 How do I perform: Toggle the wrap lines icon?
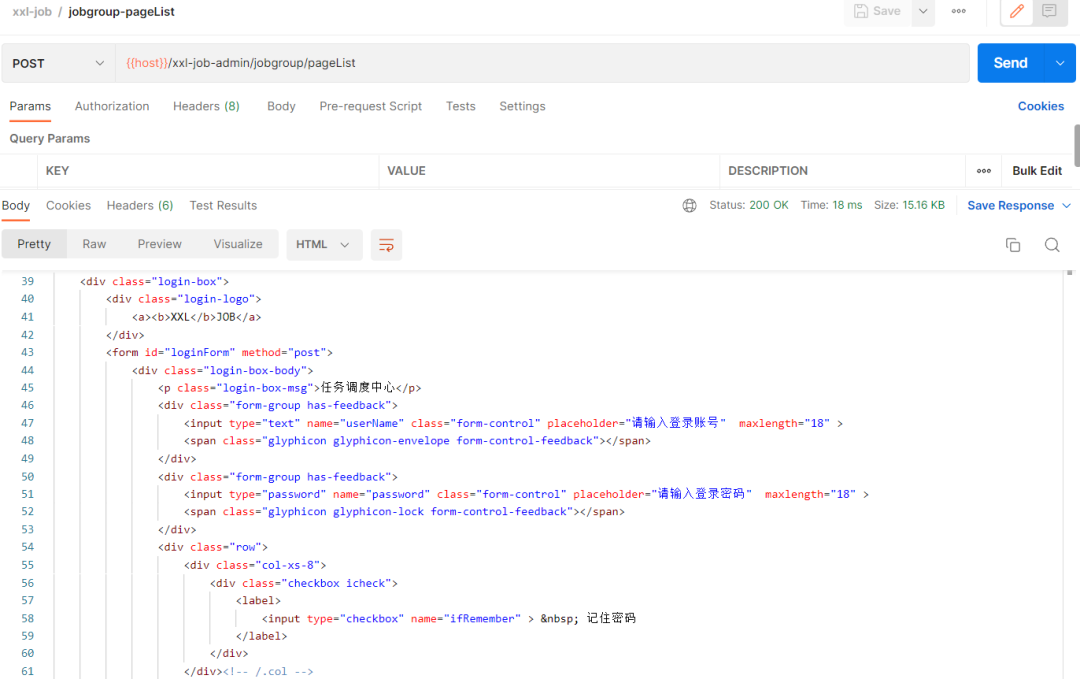point(386,245)
